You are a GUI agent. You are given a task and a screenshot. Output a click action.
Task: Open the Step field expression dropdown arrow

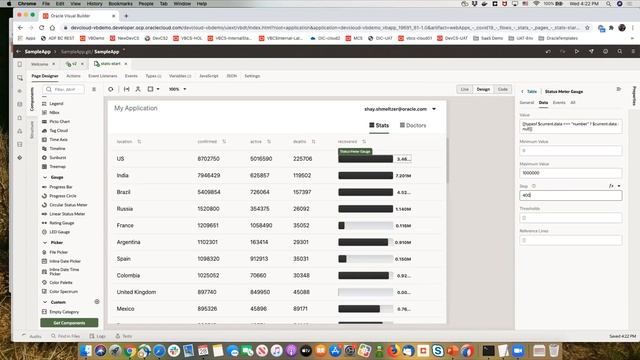619,186
